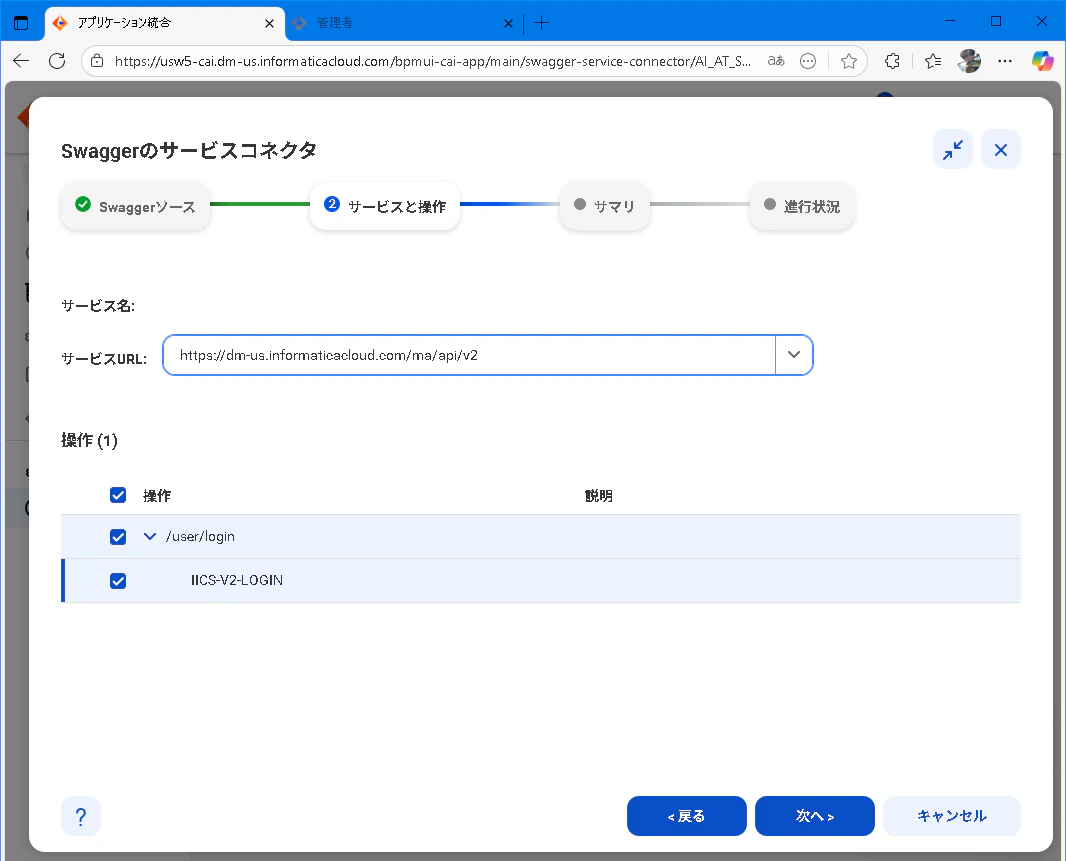The image size is (1066, 861).
Task: Open the help question mark button
Action: [x=81, y=816]
